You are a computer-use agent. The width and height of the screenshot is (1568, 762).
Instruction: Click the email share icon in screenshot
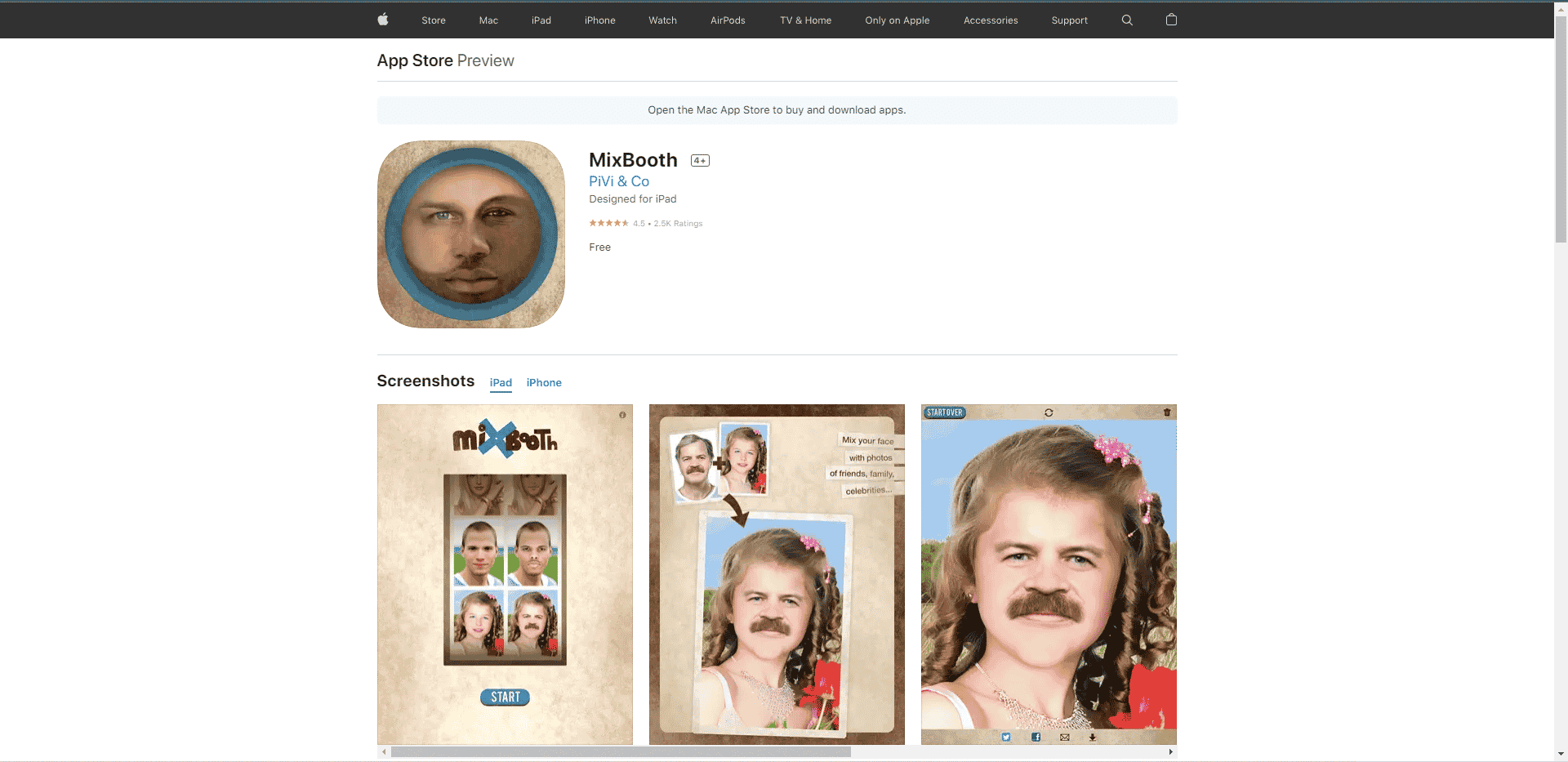[1065, 737]
